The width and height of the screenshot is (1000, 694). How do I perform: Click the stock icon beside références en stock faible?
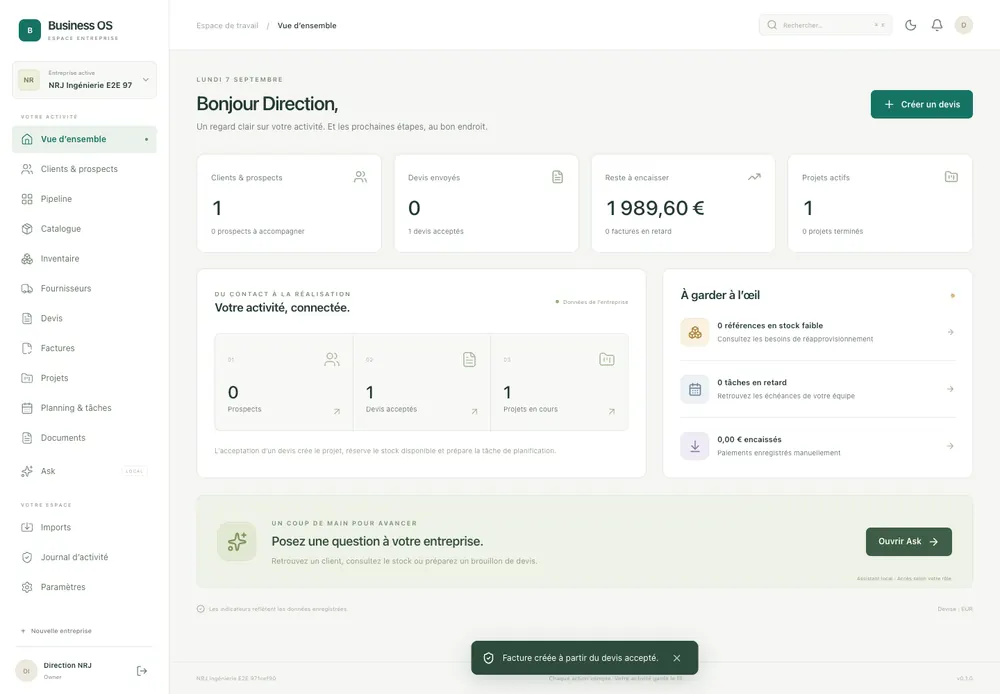[x=695, y=332]
